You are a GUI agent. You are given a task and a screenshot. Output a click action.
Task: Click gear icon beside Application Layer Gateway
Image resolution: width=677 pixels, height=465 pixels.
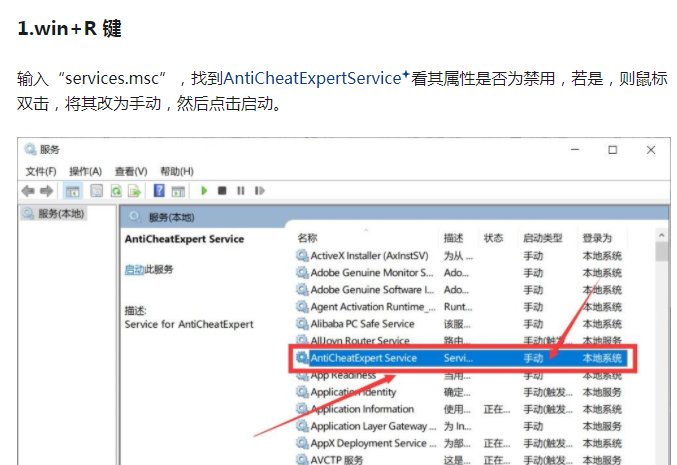[x=302, y=426]
